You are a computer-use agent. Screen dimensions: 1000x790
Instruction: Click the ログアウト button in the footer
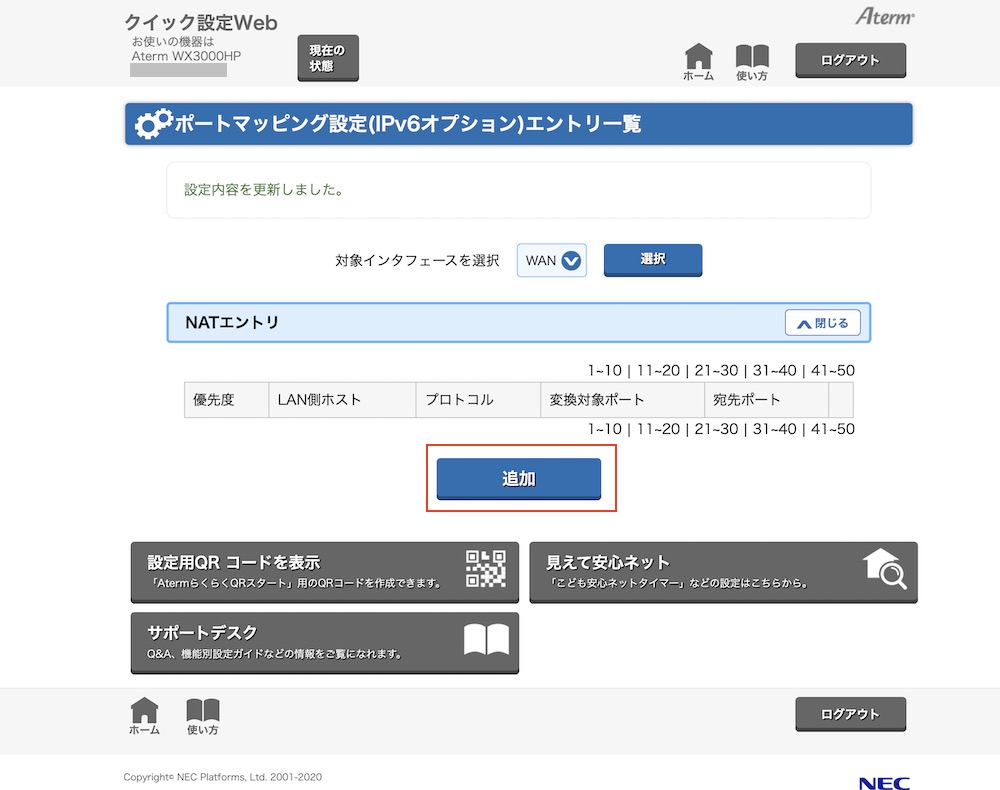pos(850,714)
